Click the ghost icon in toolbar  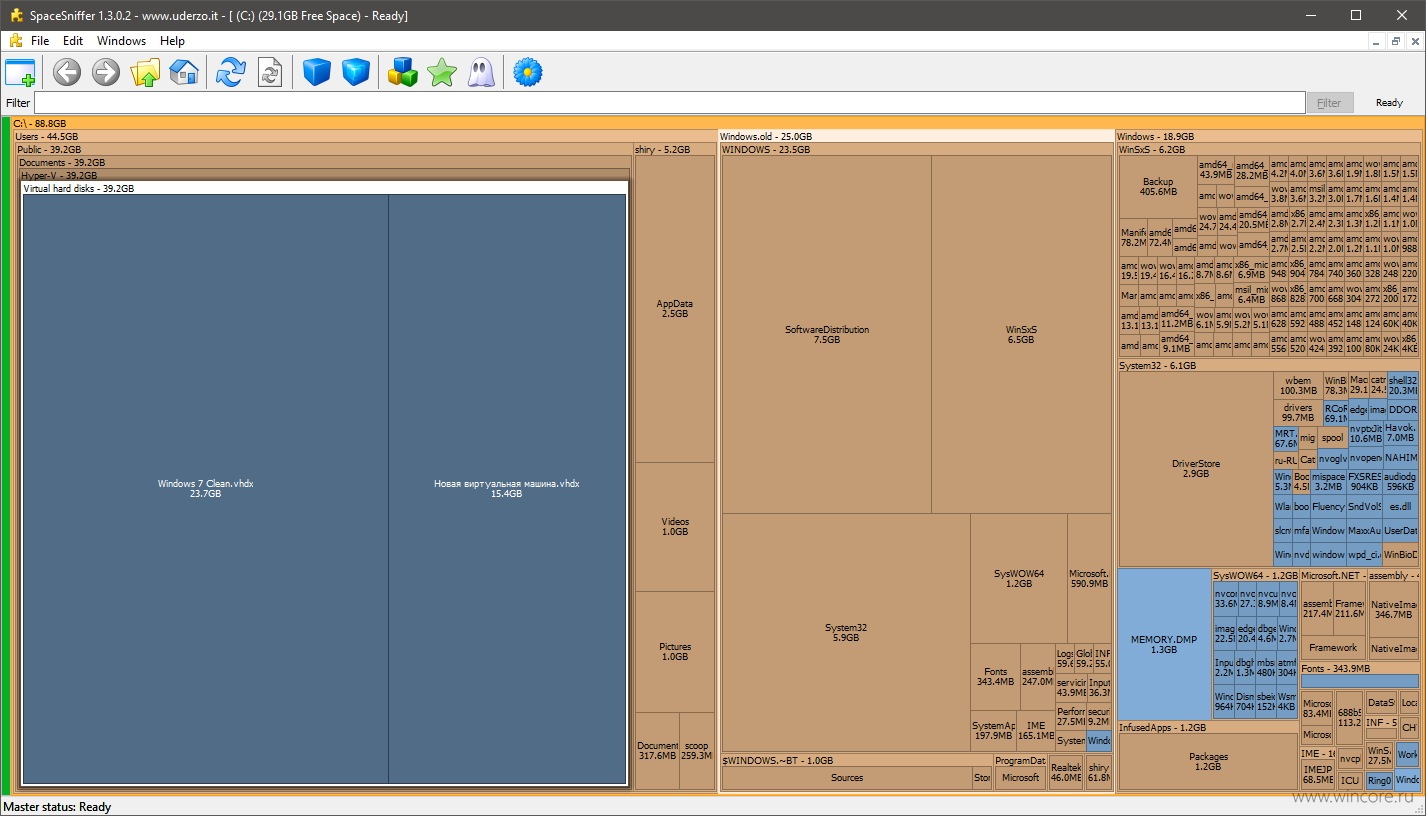(x=481, y=72)
